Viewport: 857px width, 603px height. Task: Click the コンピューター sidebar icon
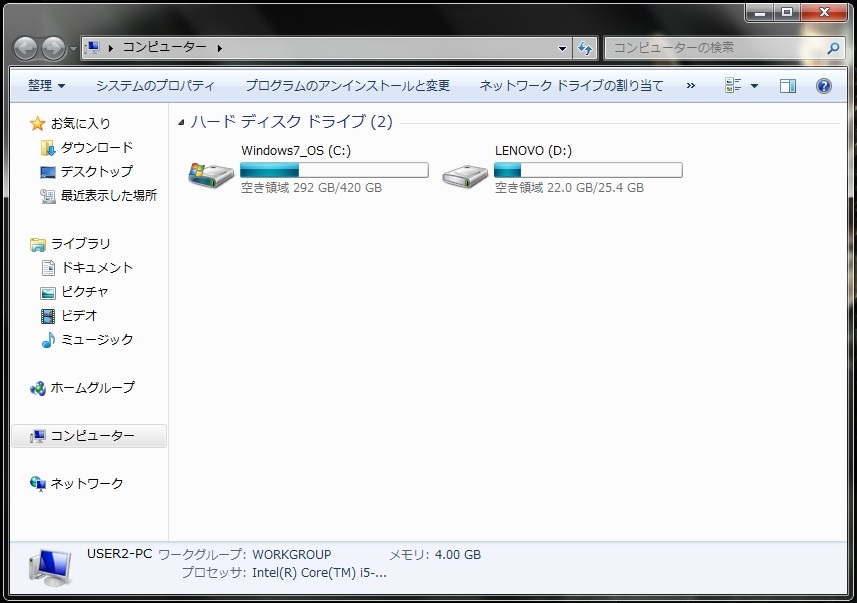pyautogui.click(x=37, y=436)
